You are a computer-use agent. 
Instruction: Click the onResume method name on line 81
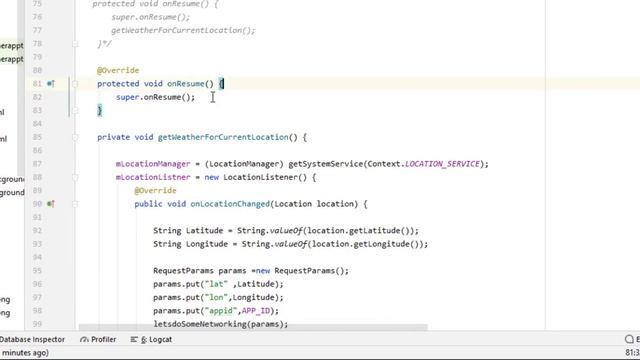[x=186, y=84]
